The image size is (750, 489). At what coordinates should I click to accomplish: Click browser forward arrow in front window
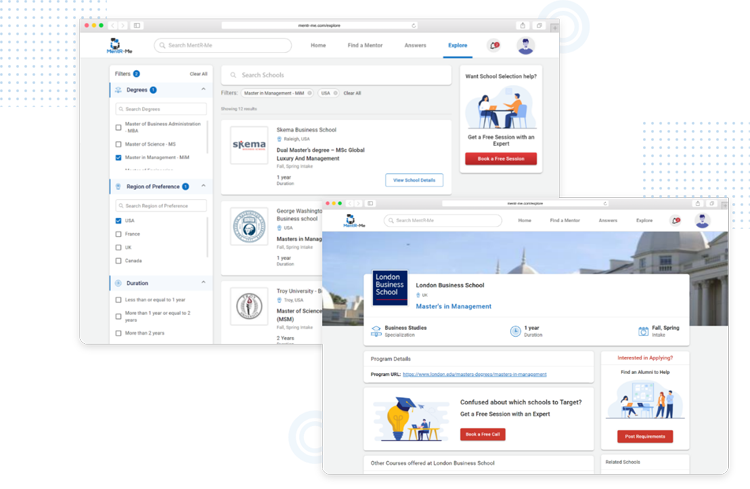point(358,203)
